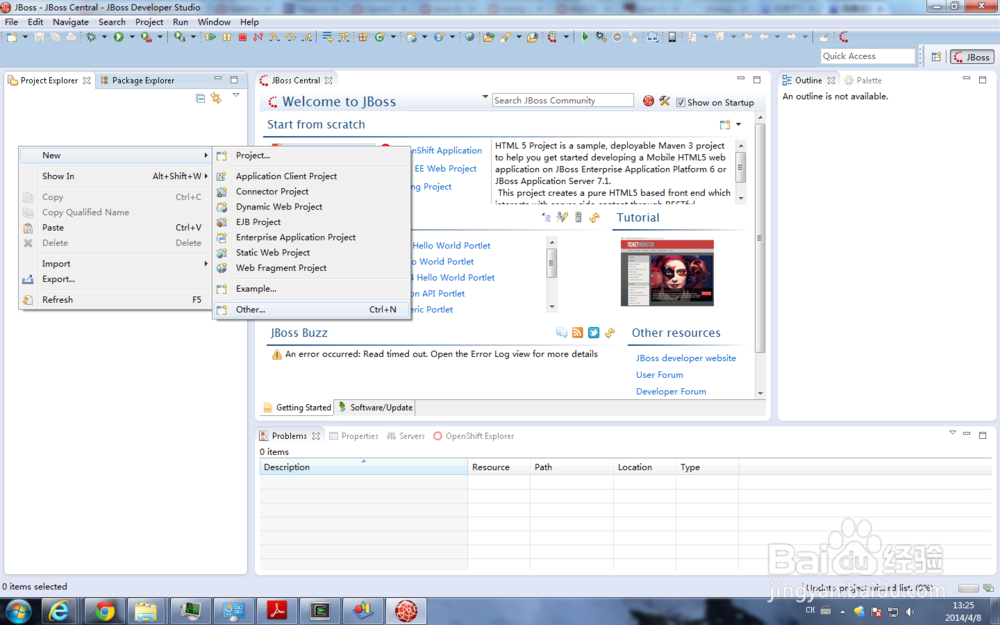
Task: Click the Debug bug icon in toolbar
Action: coord(91,37)
